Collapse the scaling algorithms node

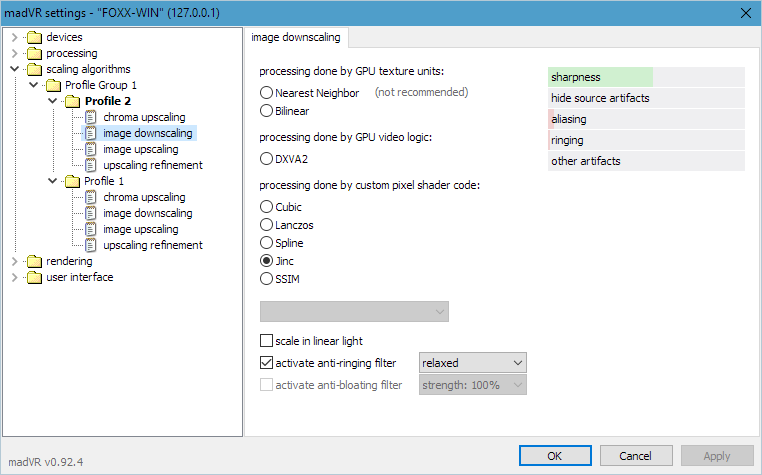click(15, 70)
